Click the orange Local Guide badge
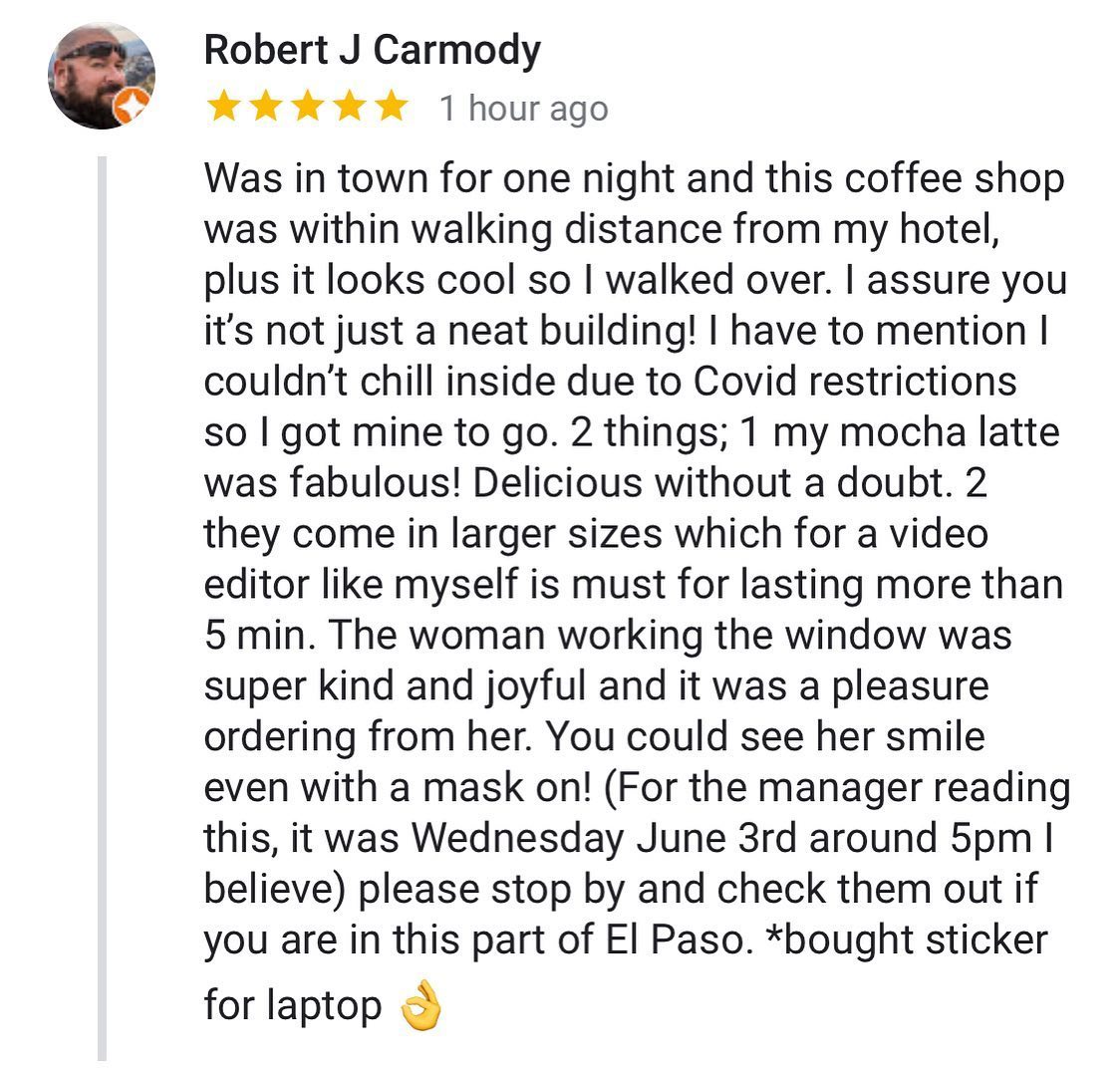Image resolution: width=1120 pixels, height=1069 pixels. click(x=133, y=107)
